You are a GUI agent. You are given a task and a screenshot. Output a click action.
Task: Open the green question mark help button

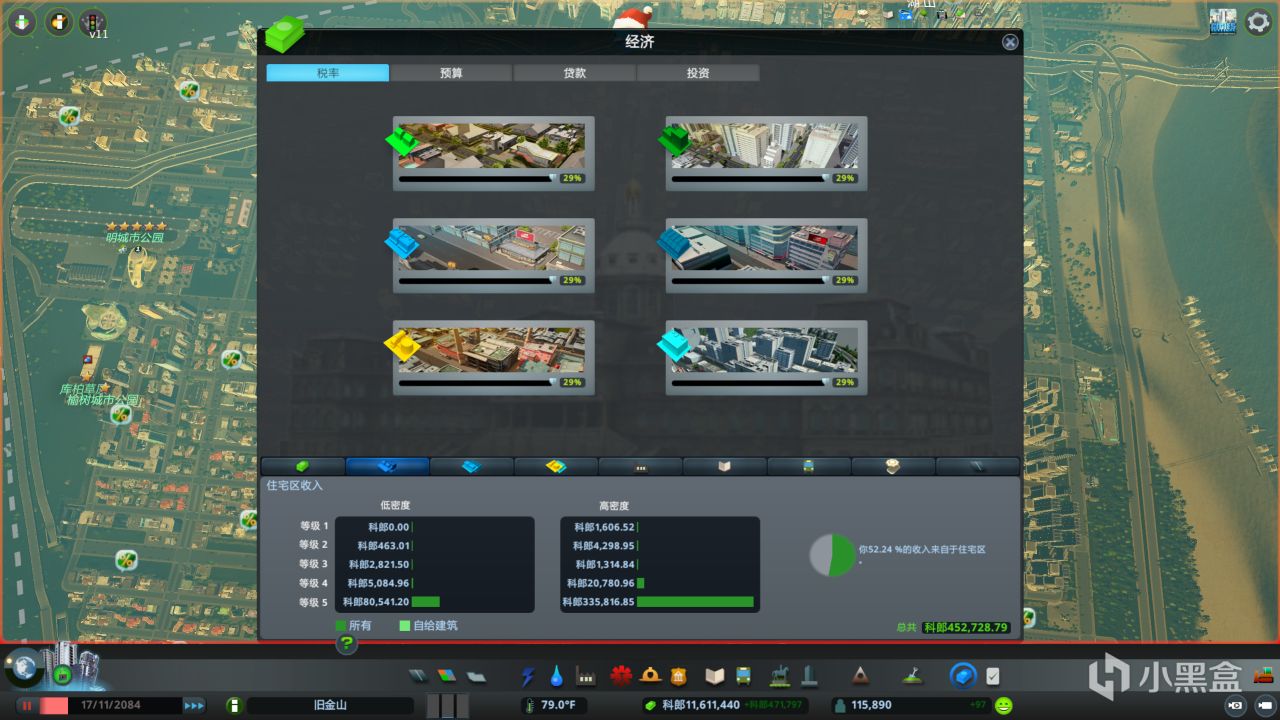pos(347,643)
